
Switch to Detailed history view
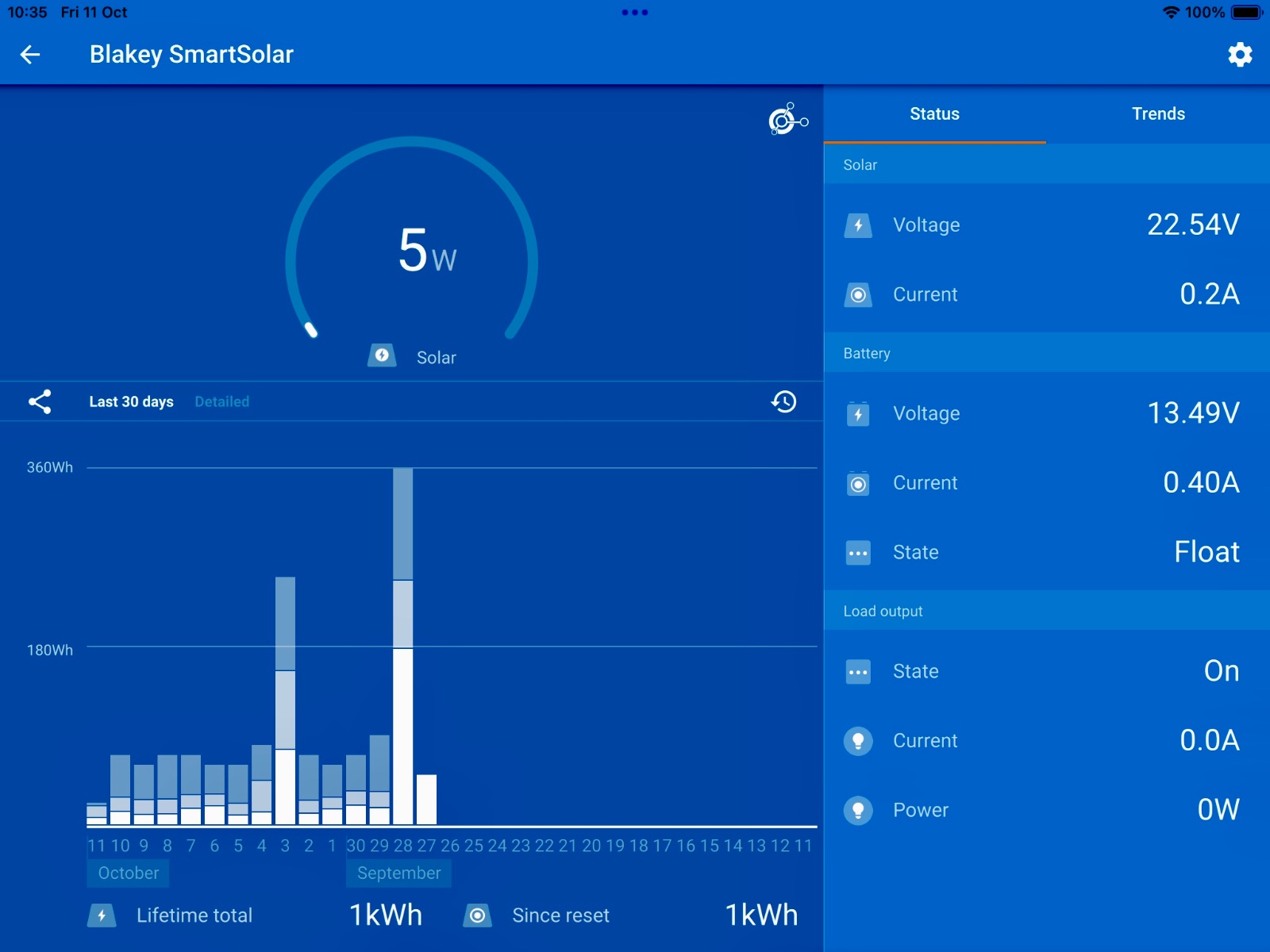(x=222, y=401)
